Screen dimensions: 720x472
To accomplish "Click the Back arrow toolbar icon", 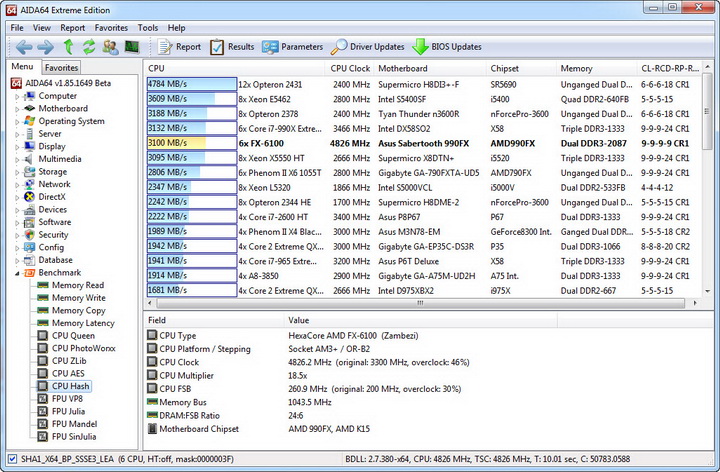I will coord(24,47).
